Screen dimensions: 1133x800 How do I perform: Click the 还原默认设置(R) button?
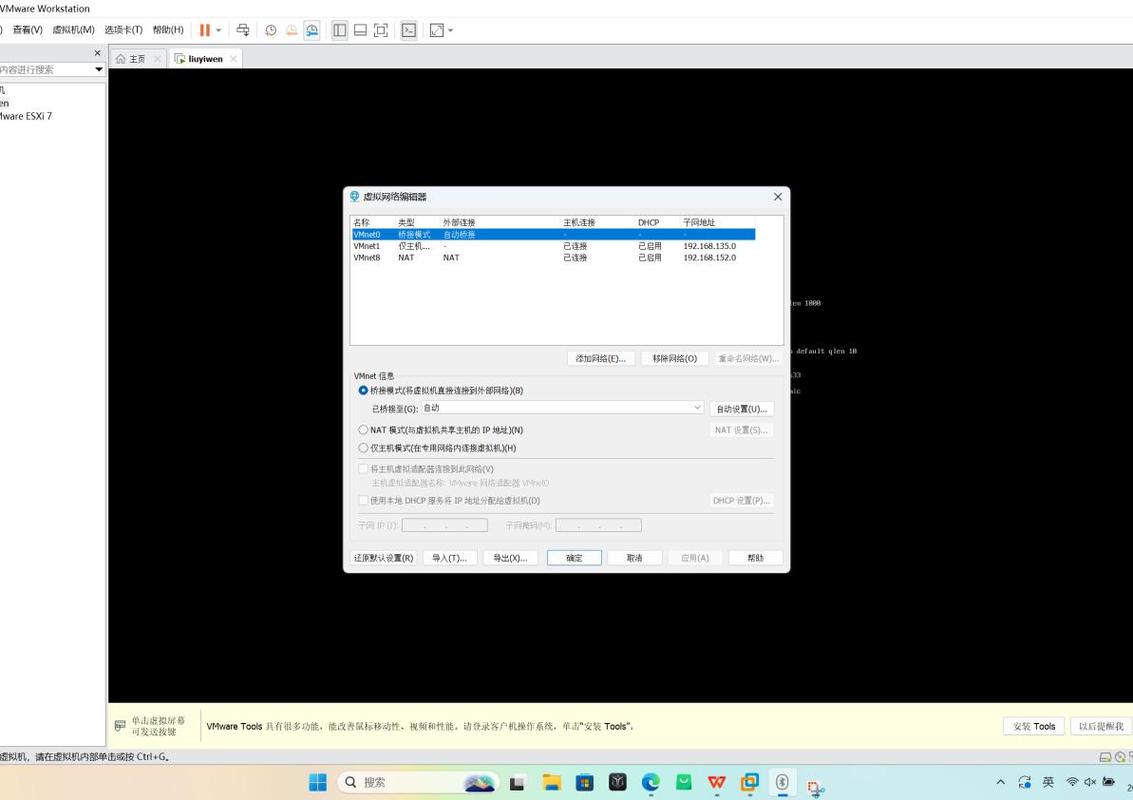pos(384,558)
